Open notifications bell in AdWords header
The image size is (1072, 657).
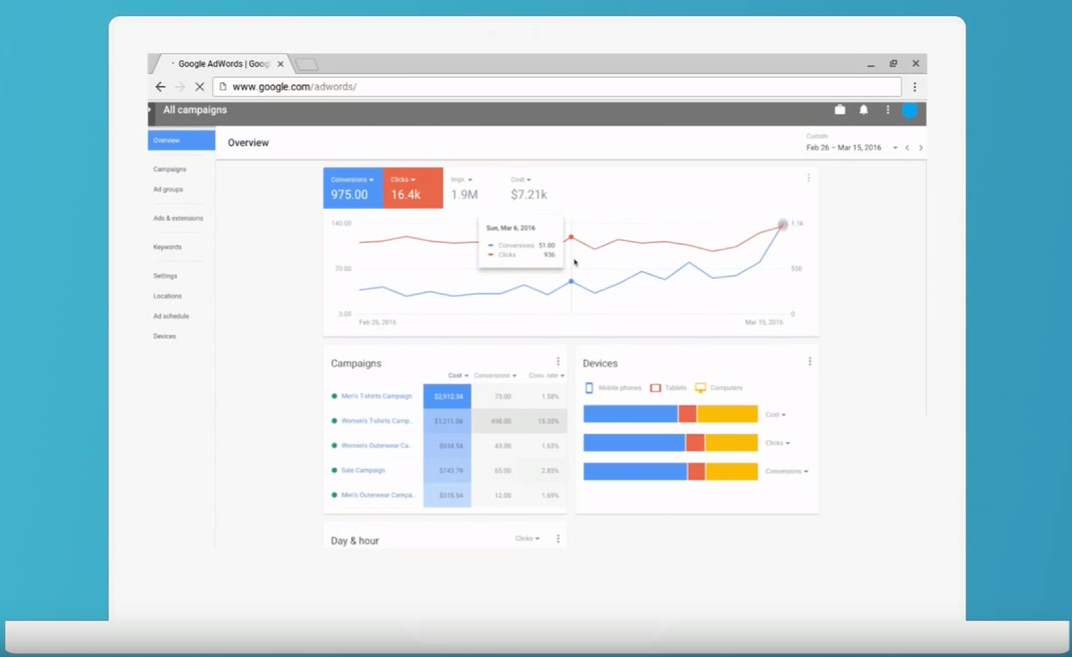click(863, 109)
